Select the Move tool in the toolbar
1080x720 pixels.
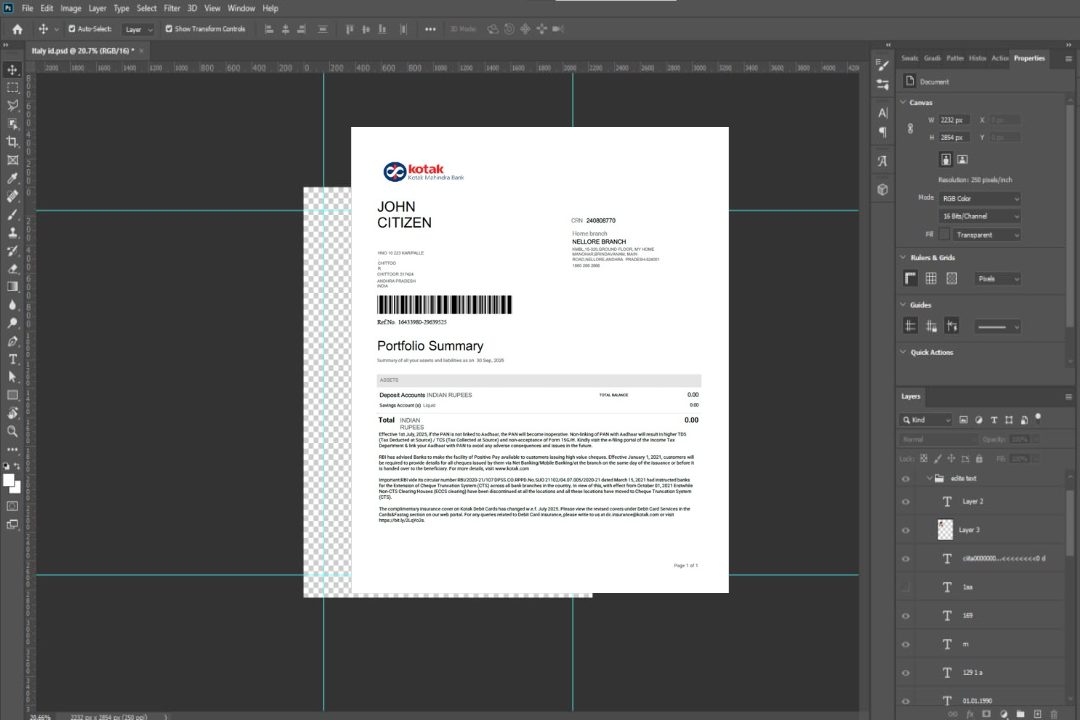click(12, 70)
